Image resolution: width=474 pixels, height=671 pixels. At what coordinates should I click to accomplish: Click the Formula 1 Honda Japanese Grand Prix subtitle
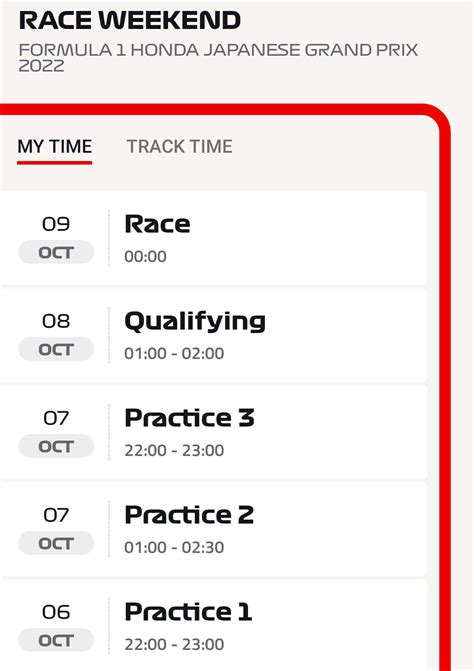218,58
